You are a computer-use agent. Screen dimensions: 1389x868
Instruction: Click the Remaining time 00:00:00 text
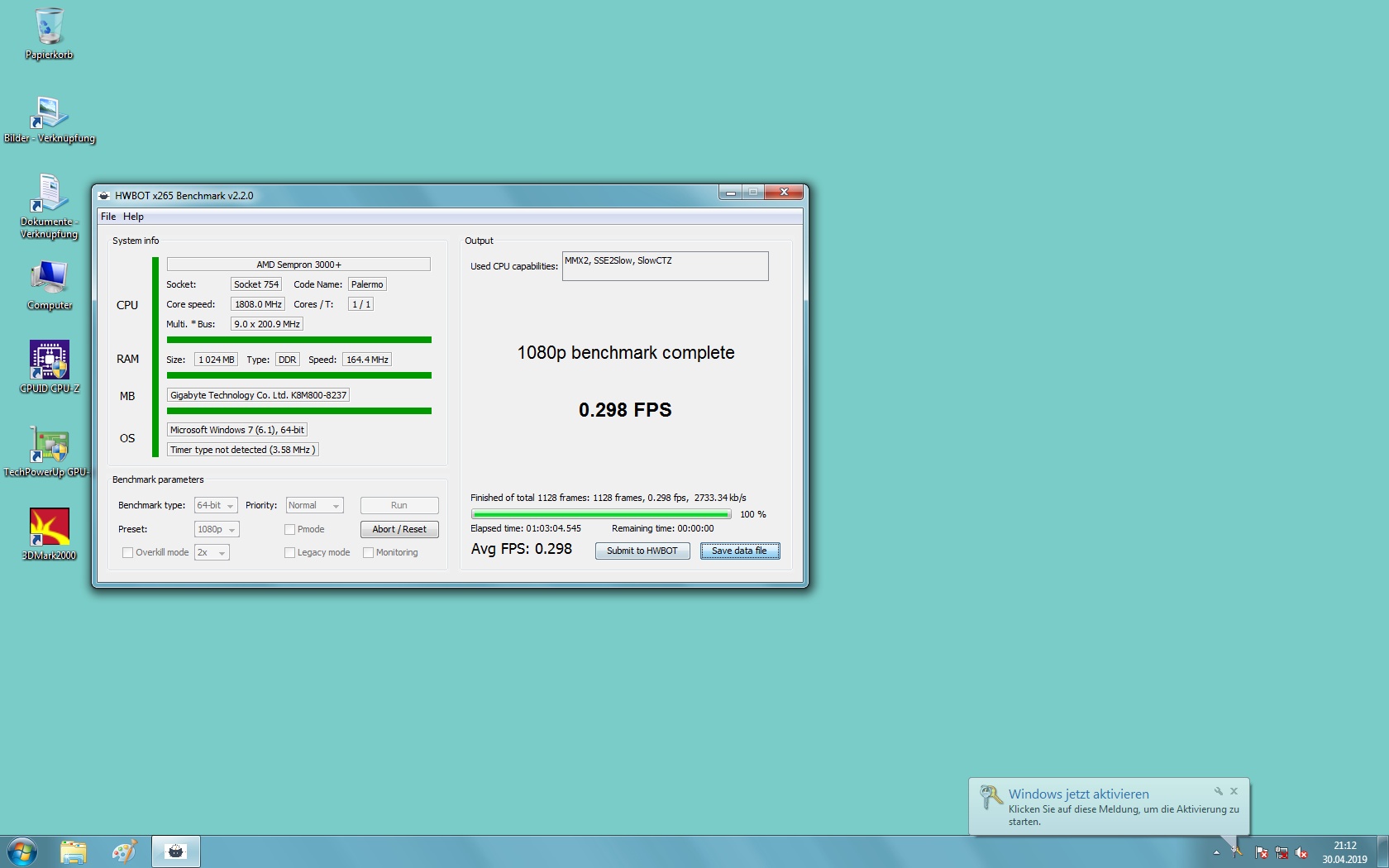click(x=663, y=528)
